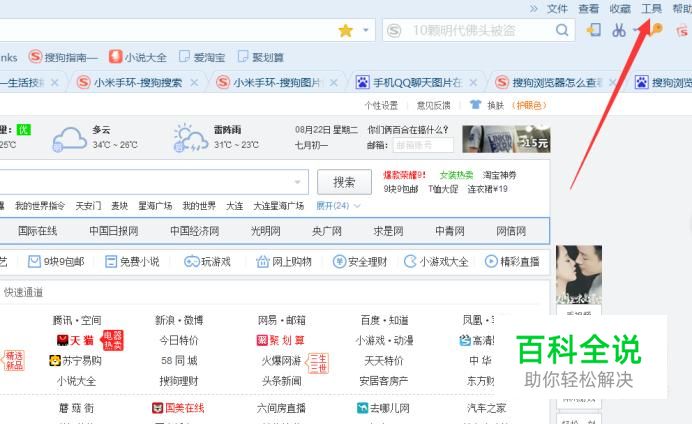Click the shirt 换肤 icon
The width and height of the screenshot is (692, 424).
(475, 105)
